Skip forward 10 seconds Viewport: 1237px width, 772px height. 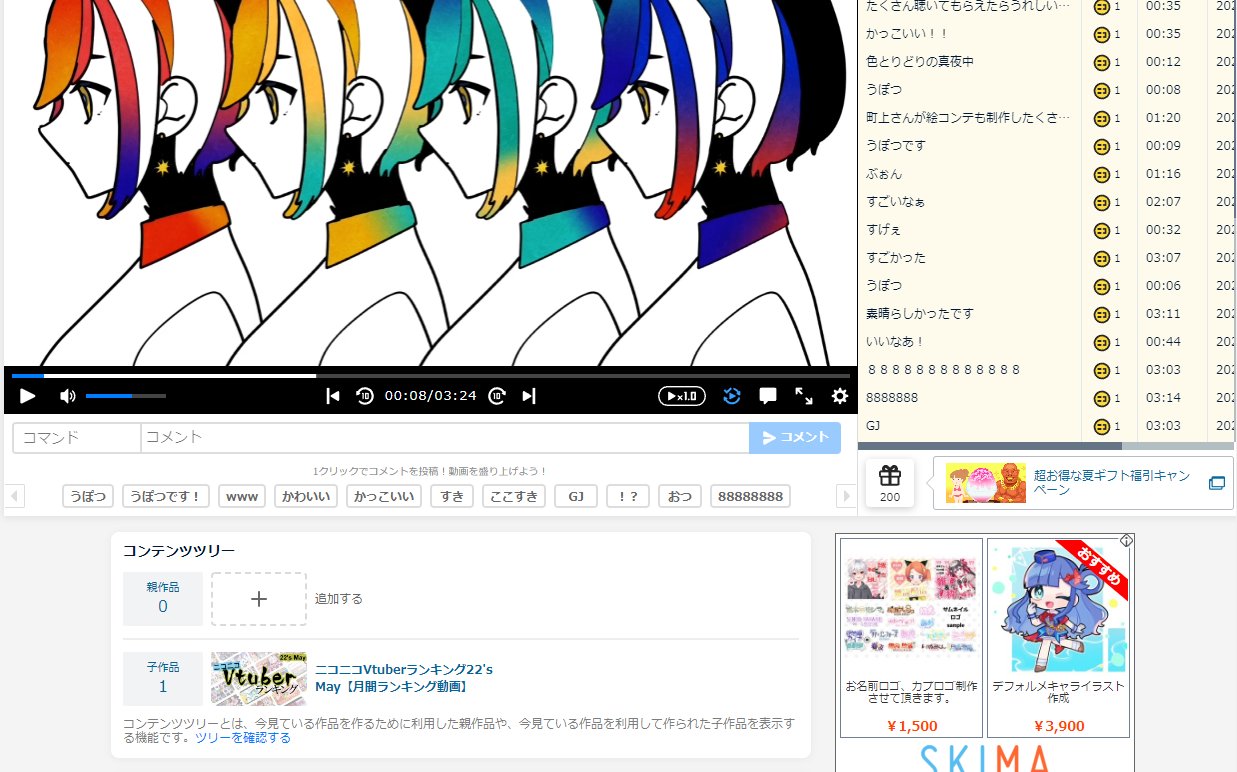pyautogui.click(x=497, y=396)
